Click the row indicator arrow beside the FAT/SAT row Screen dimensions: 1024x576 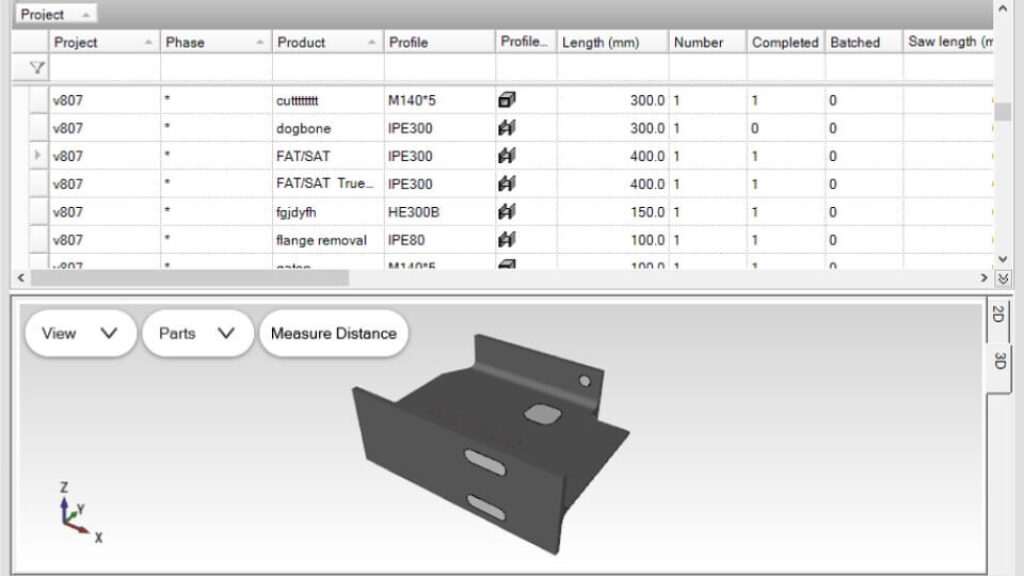coord(38,156)
